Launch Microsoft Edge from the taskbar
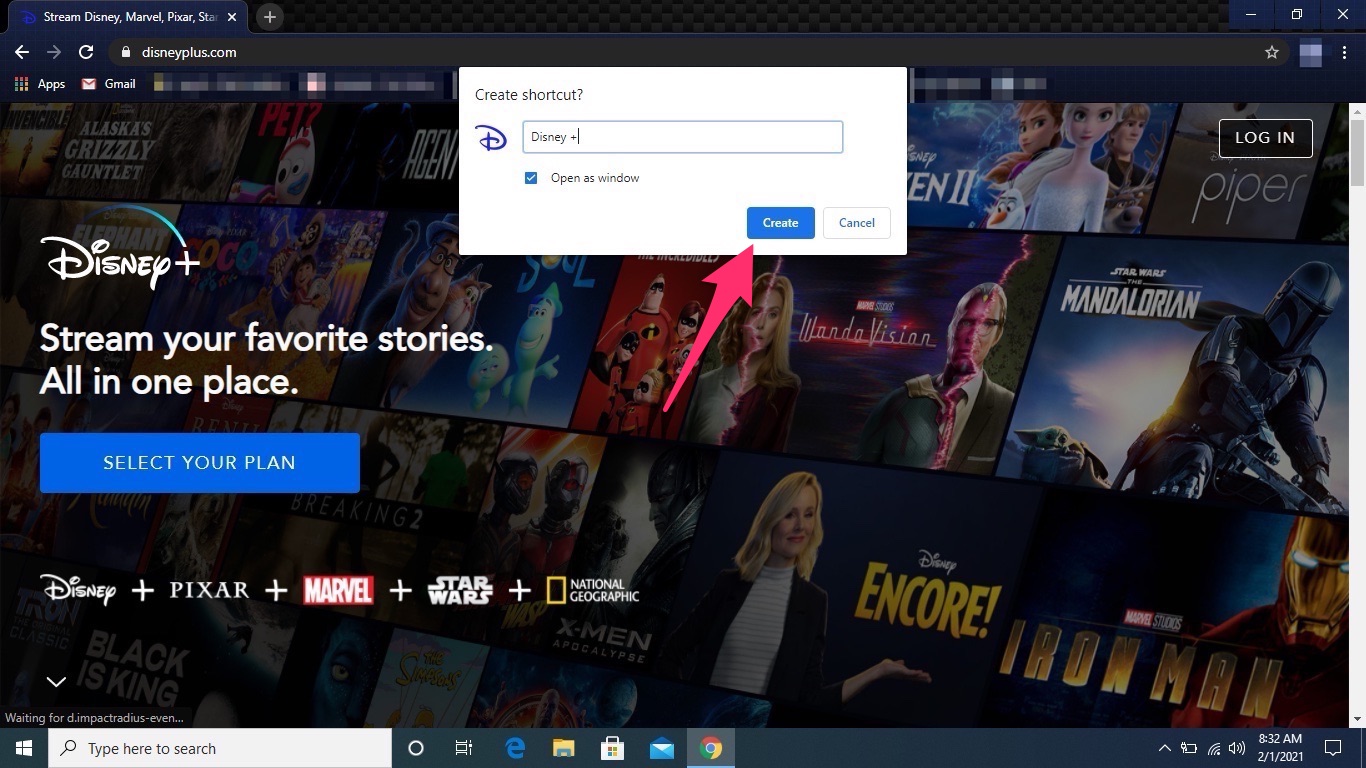Screen dimensions: 1366x768 coord(515,748)
